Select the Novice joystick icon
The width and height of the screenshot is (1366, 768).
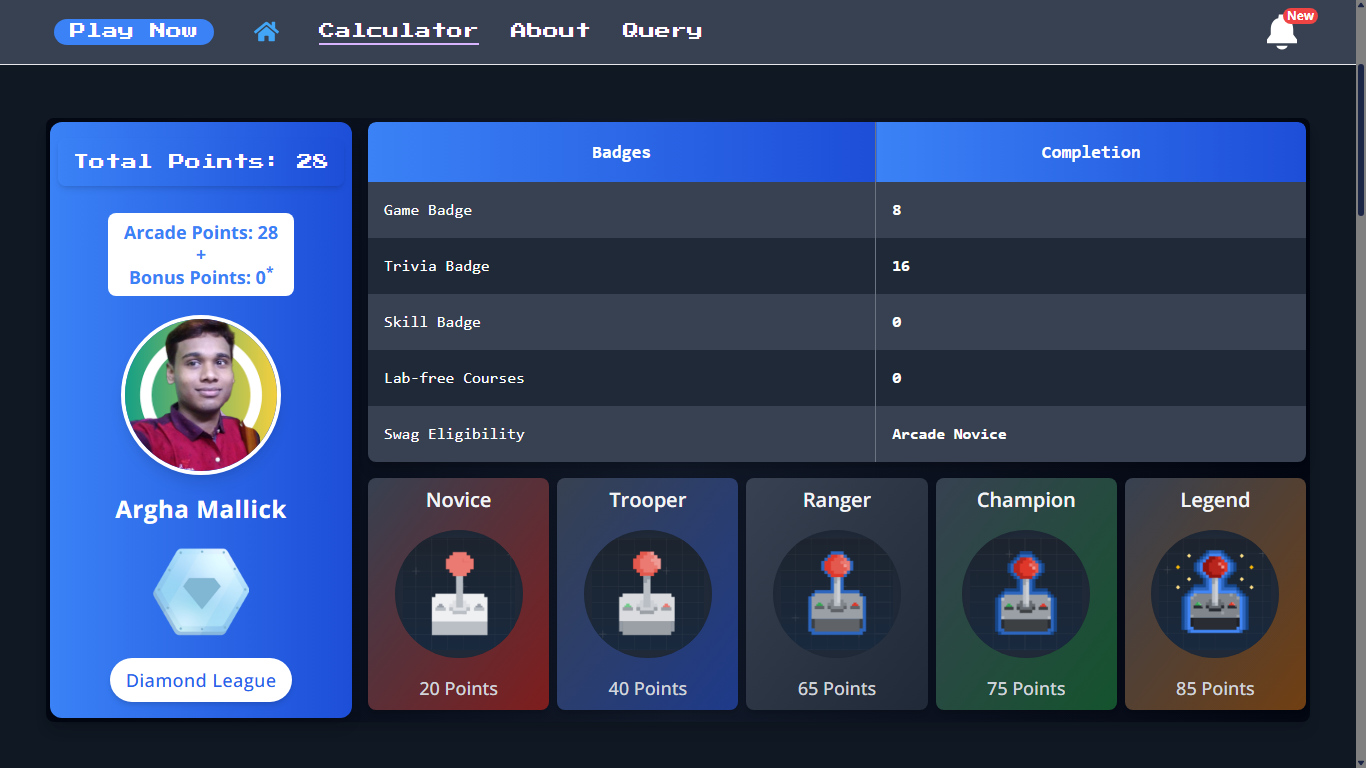[x=458, y=593]
